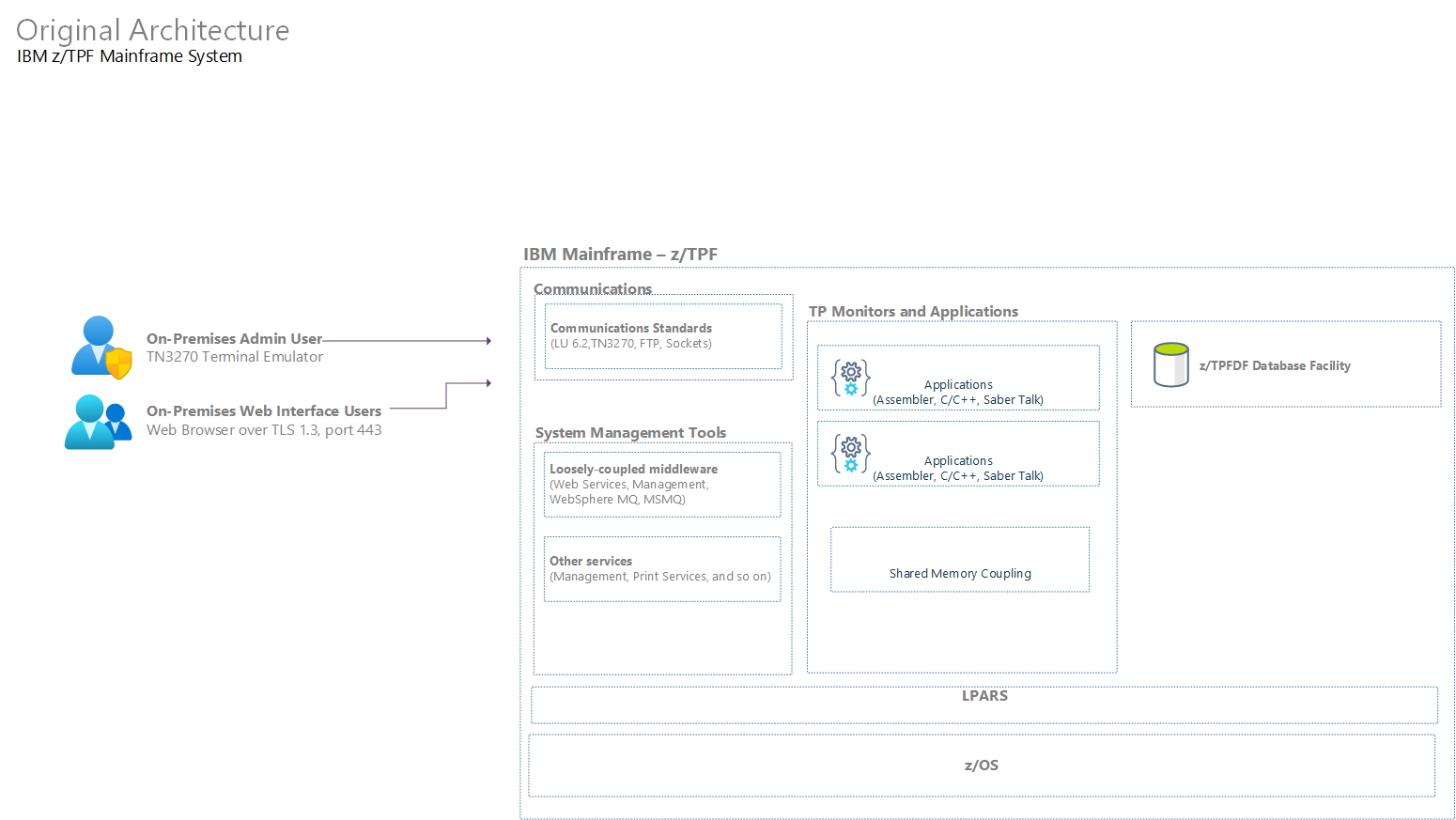Click 'WebSphere MQ, MSMQ)' text line
The width and height of the screenshot is (1456, 820).
(x=617, y=500)
